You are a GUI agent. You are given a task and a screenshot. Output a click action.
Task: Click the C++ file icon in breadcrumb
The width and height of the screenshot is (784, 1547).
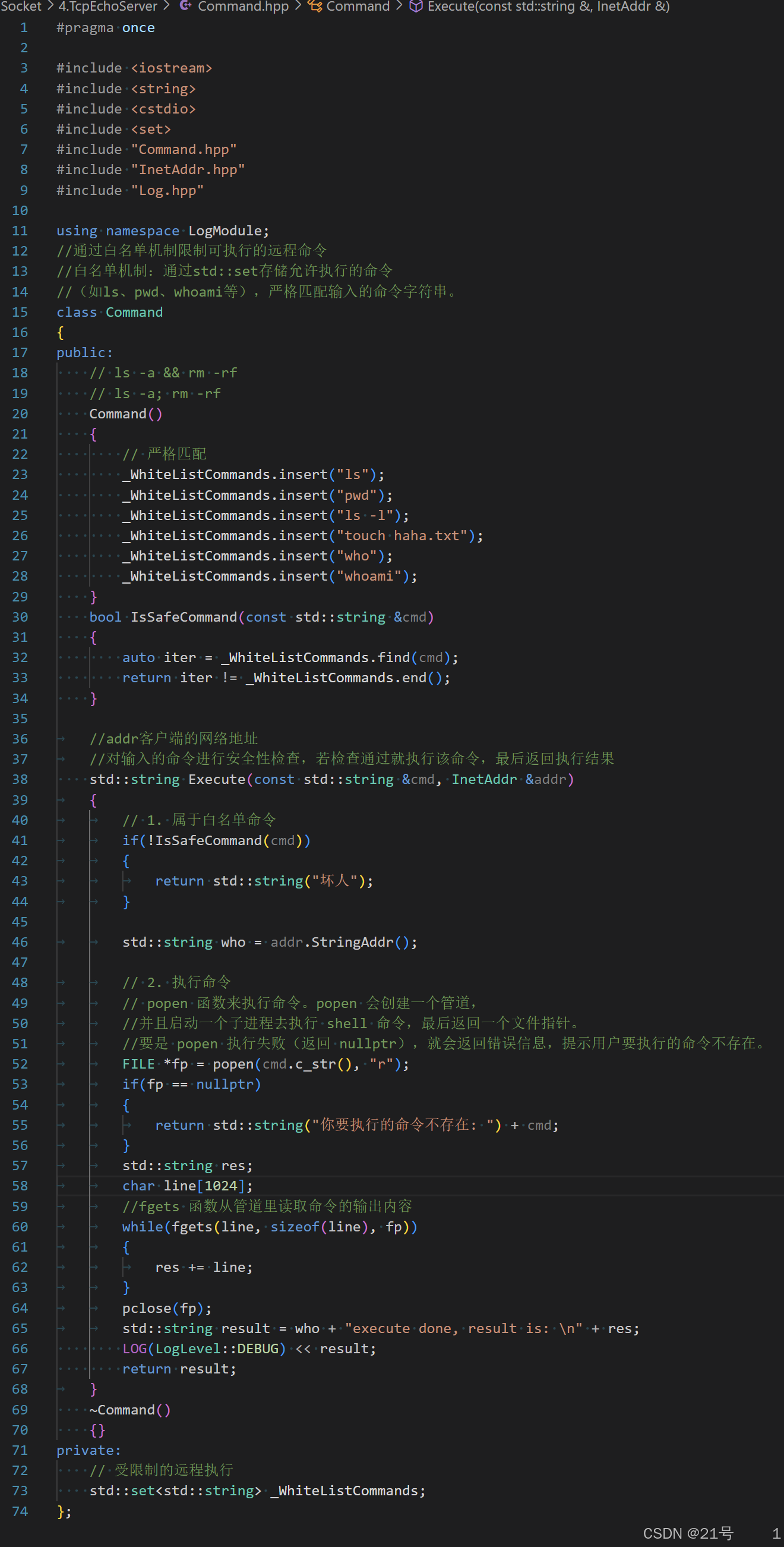point(186,6)
